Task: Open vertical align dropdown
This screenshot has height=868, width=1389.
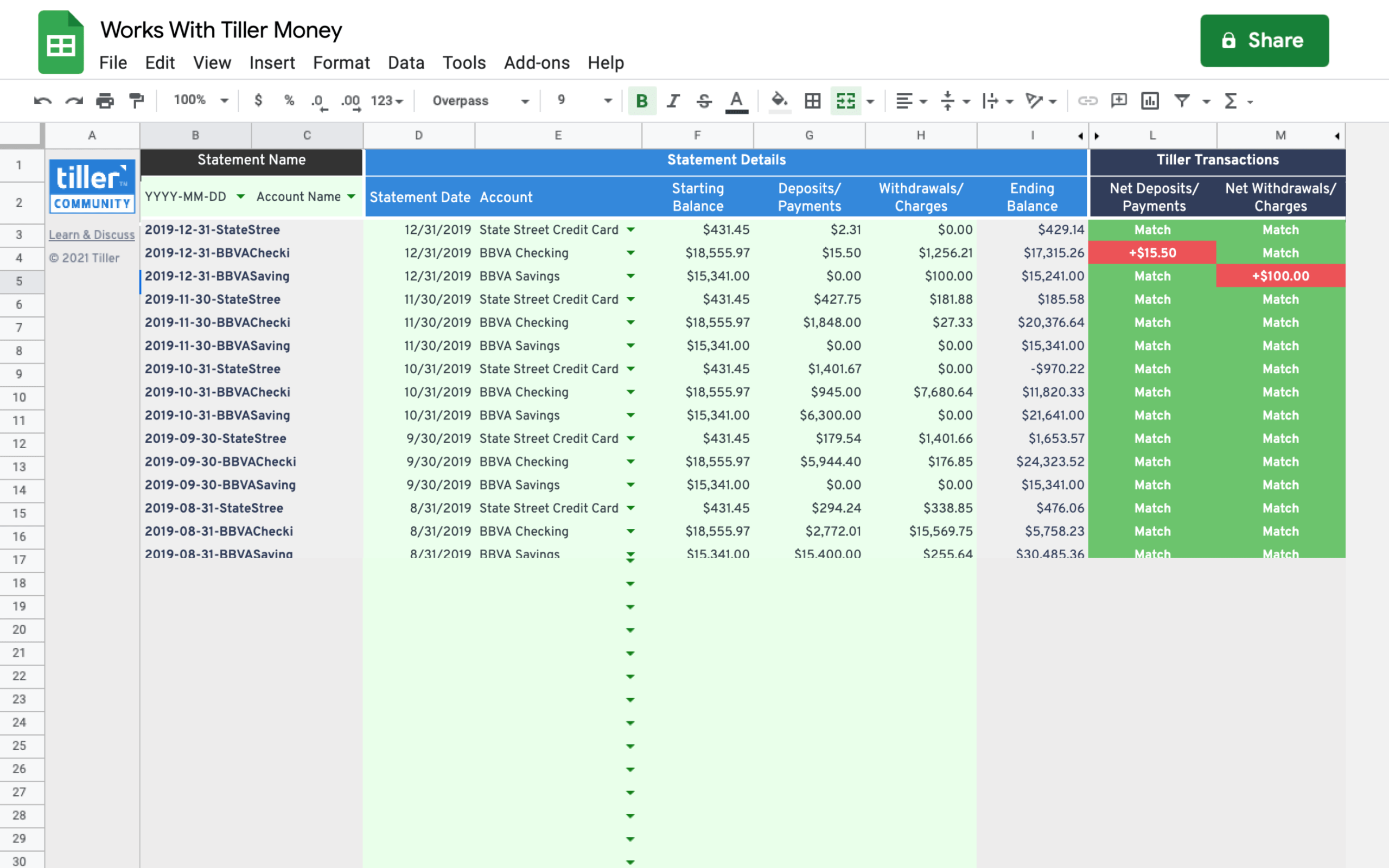Action: (x=954, y=101)
